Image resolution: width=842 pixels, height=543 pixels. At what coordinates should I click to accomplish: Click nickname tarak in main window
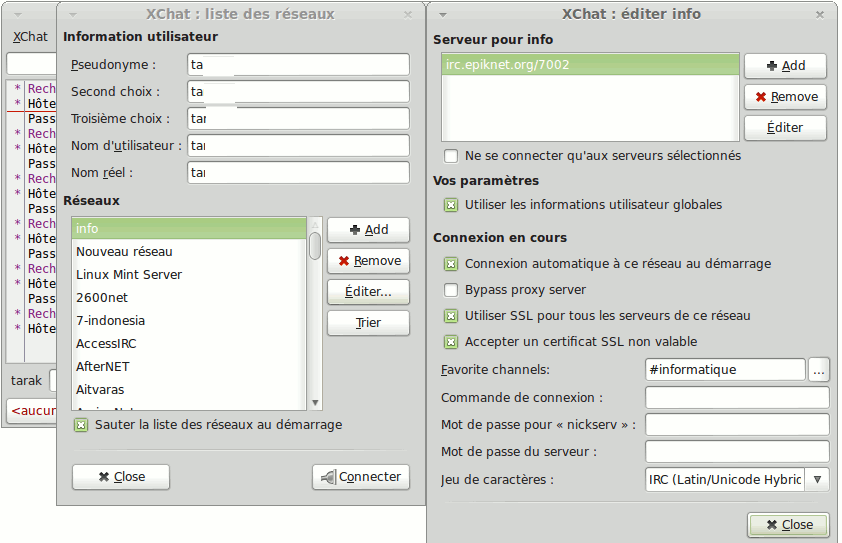(x=26, y=381)
